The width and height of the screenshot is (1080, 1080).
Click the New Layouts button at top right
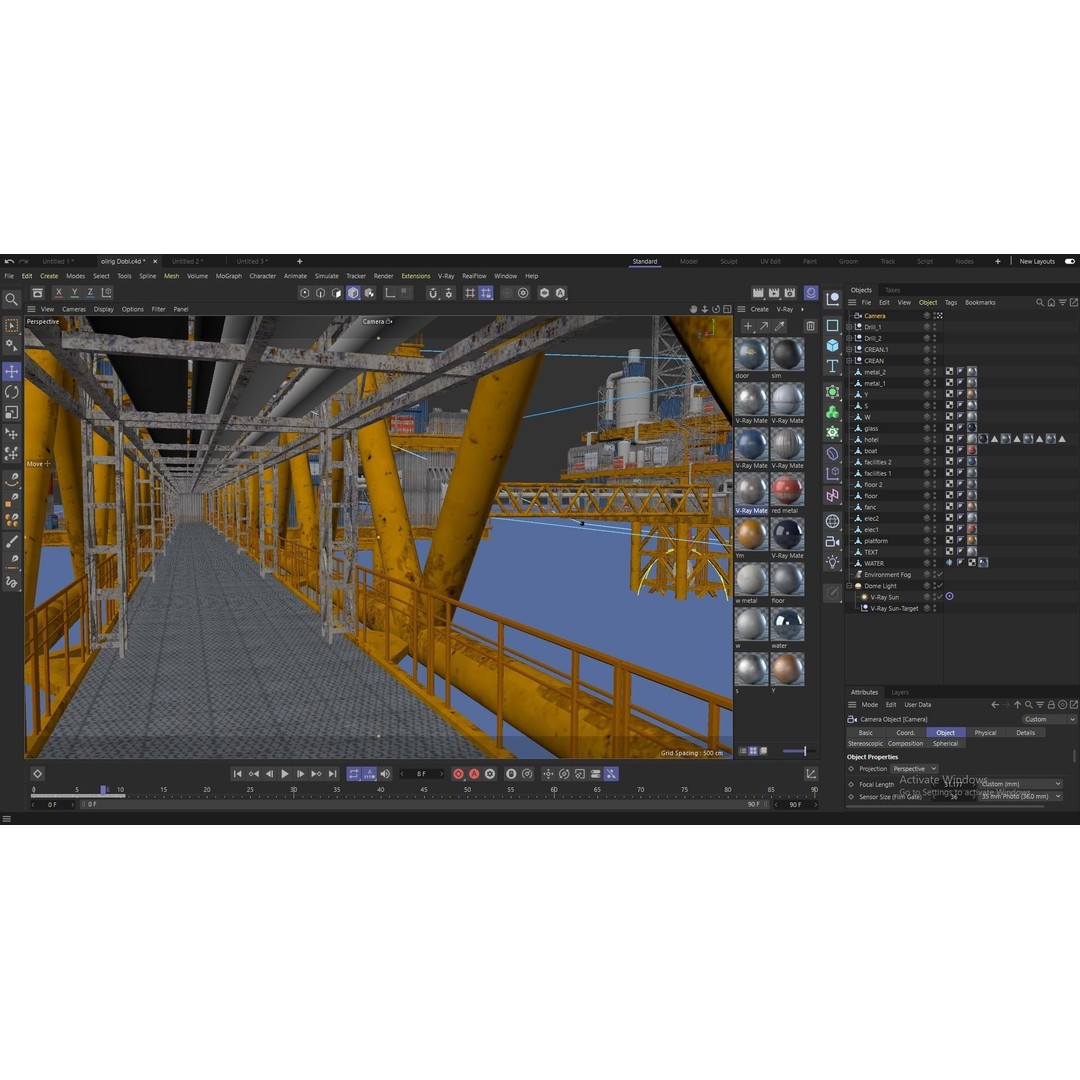1037,261
